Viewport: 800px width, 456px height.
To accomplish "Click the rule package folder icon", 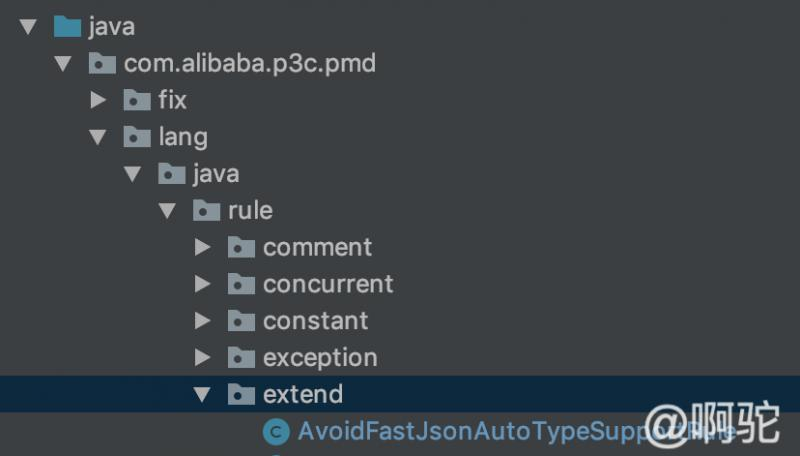I will 207,210.
